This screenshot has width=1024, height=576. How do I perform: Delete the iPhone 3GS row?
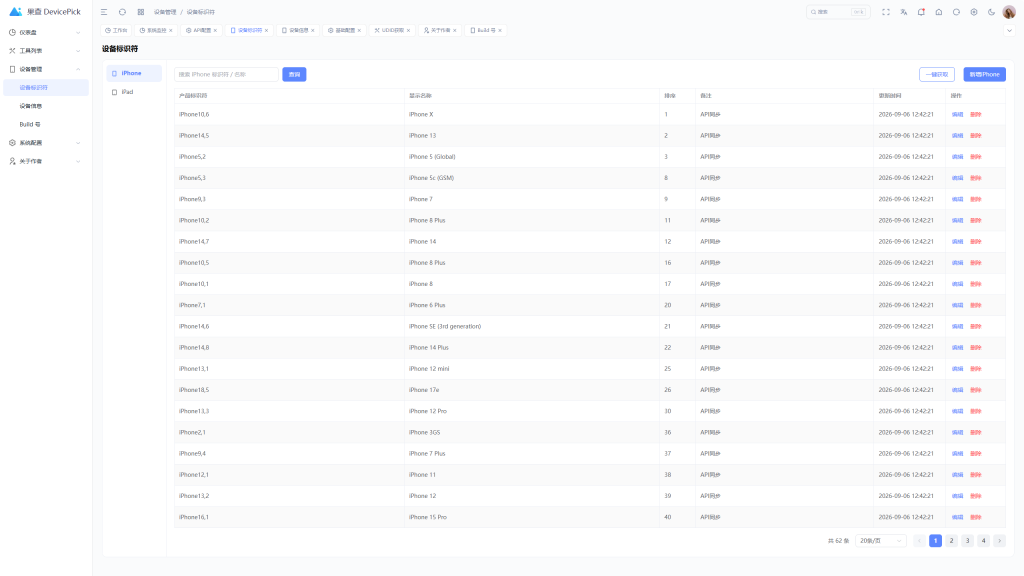coord(975,432)
